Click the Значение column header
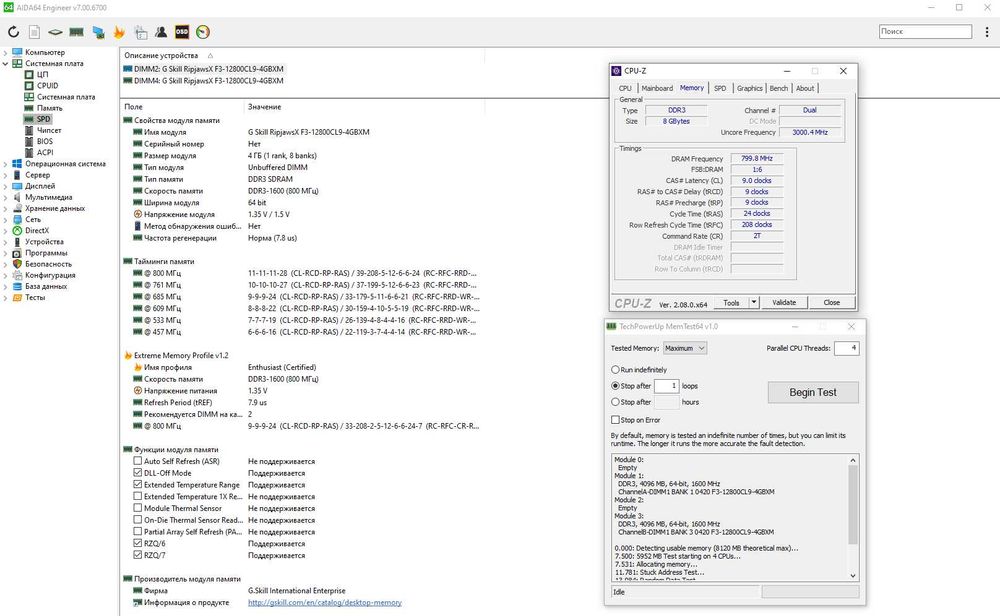Image resolution: width=1000 pixels, height=616 pixels. click(x=265, y=106)
